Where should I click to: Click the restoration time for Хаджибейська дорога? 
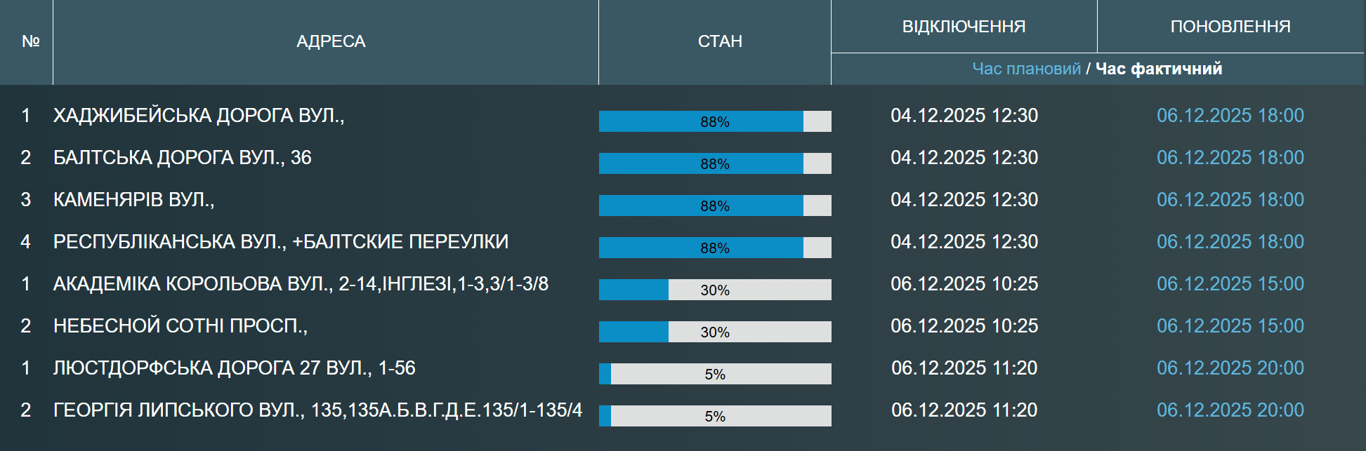1230,116
